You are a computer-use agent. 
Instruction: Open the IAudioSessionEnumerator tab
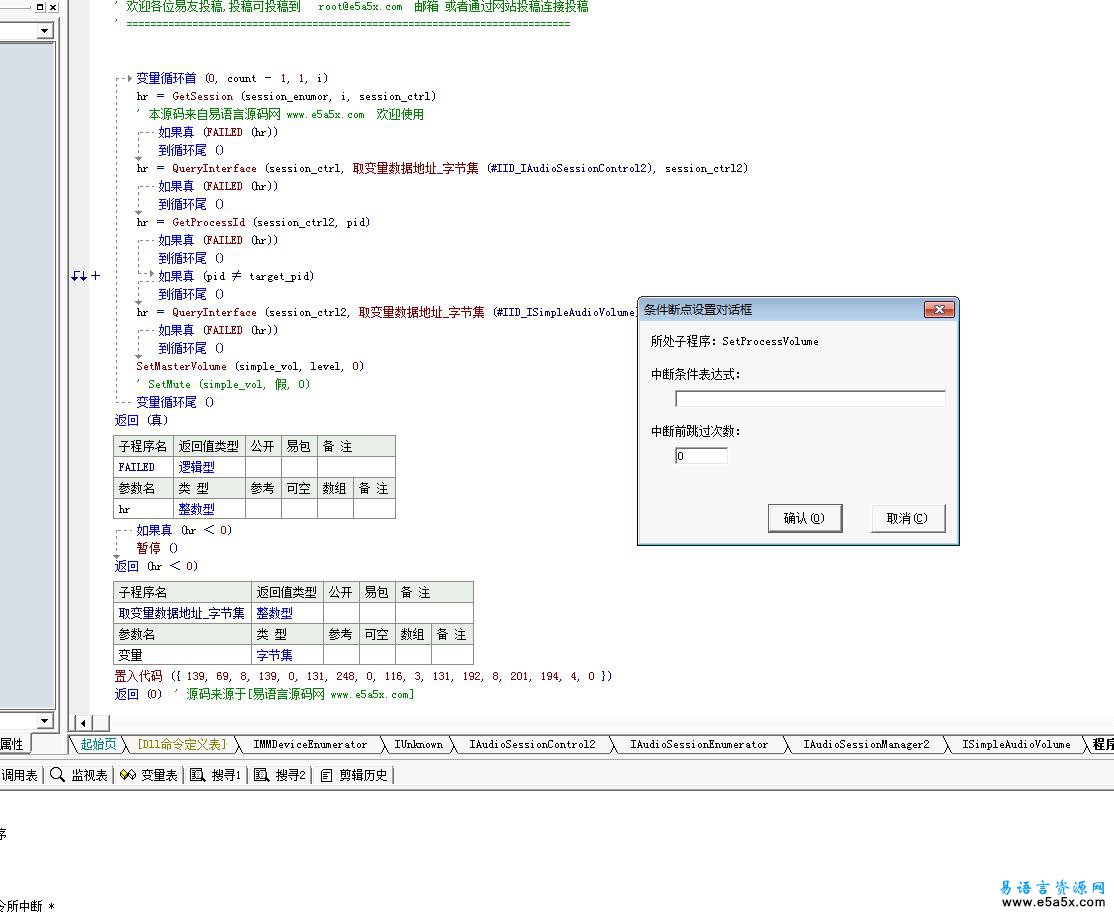coord(699,744)
